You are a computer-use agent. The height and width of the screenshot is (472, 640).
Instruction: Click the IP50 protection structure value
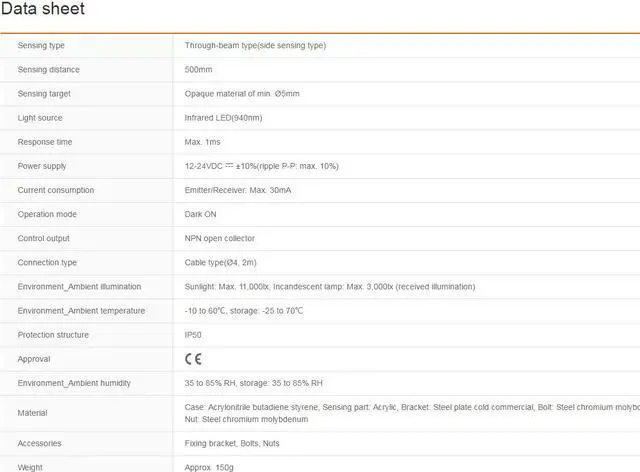click(194, 335)
